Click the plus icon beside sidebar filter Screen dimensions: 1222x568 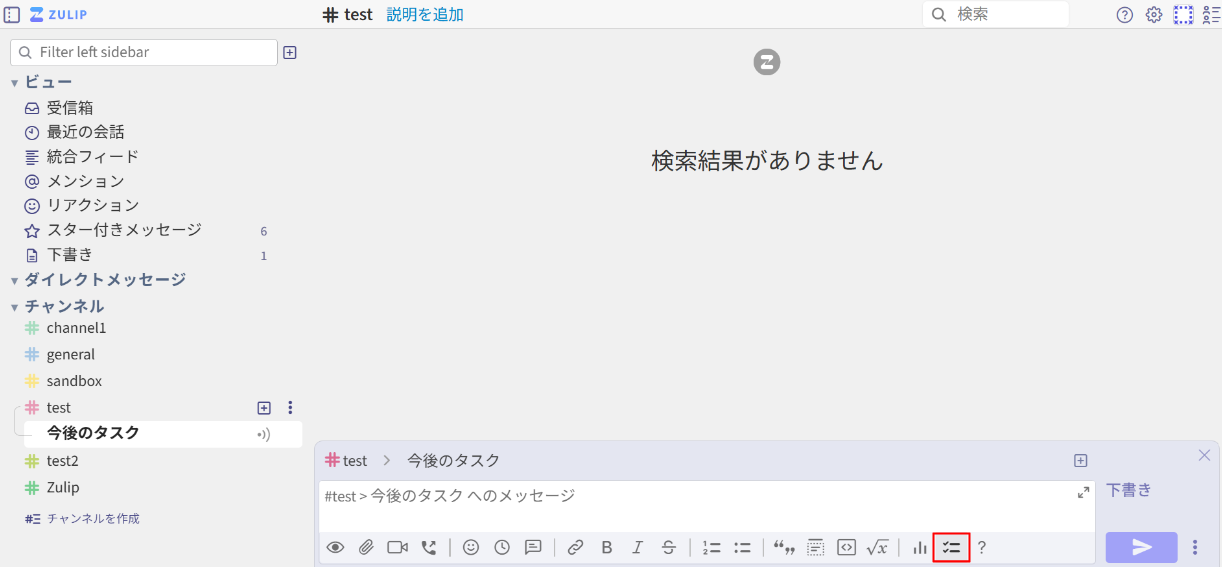click(x=290, y=52)
